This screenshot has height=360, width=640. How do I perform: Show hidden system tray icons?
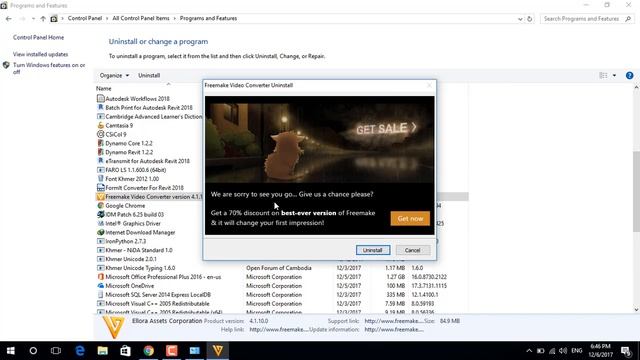click(529, 351)
